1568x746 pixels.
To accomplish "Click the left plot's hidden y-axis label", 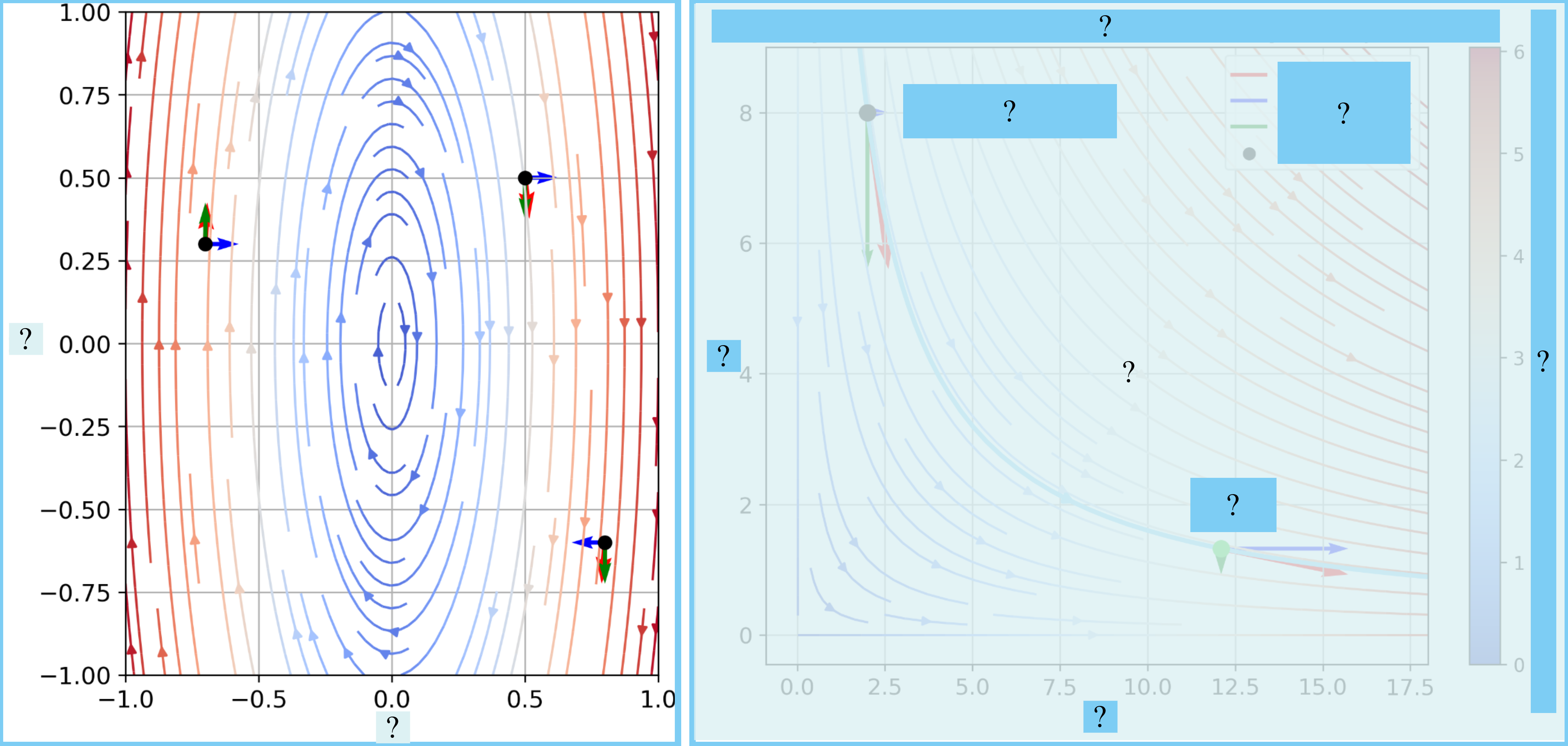I will tap(26, 339).
